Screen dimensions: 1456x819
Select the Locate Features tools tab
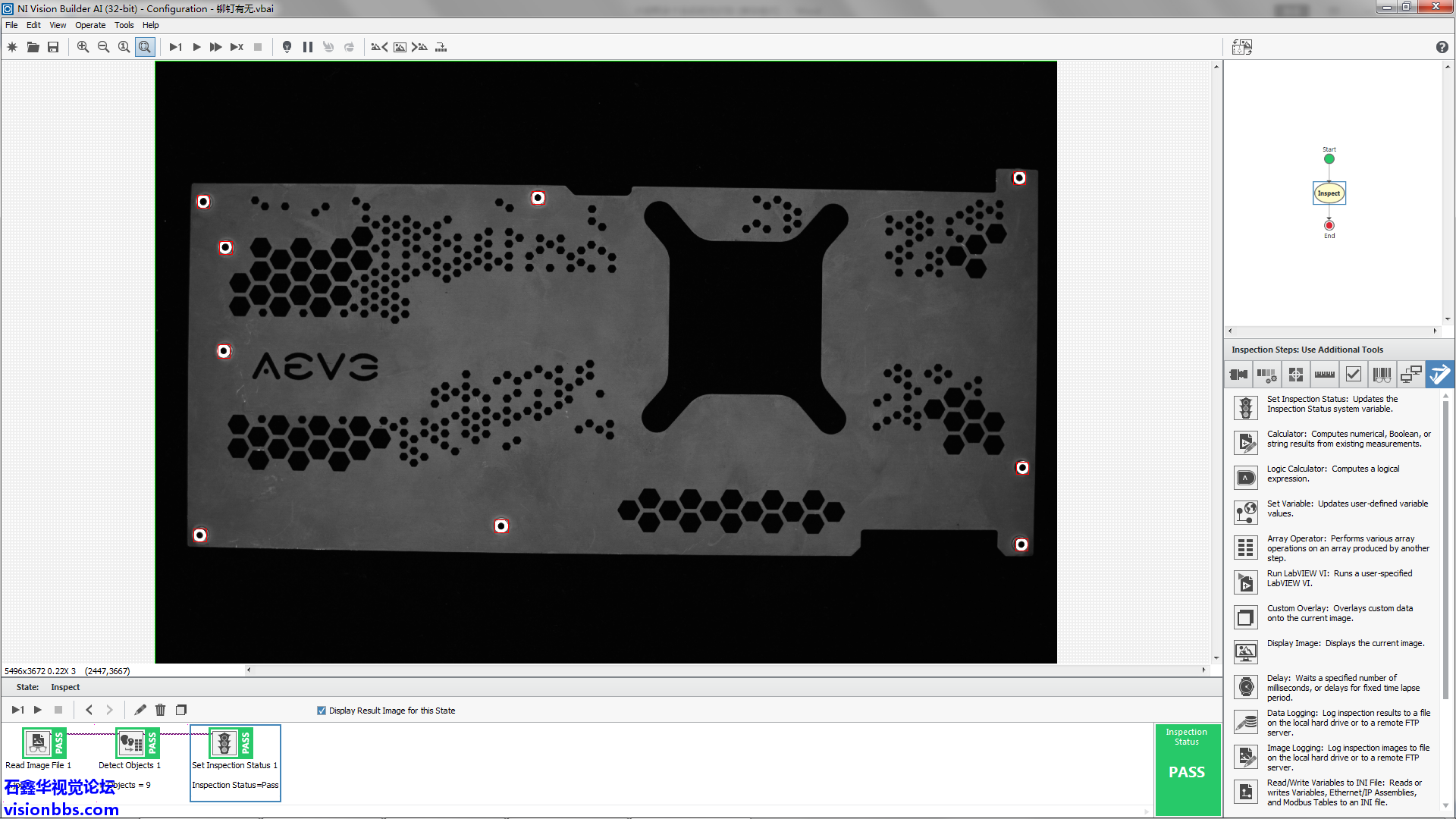[x=1296, y=374]
